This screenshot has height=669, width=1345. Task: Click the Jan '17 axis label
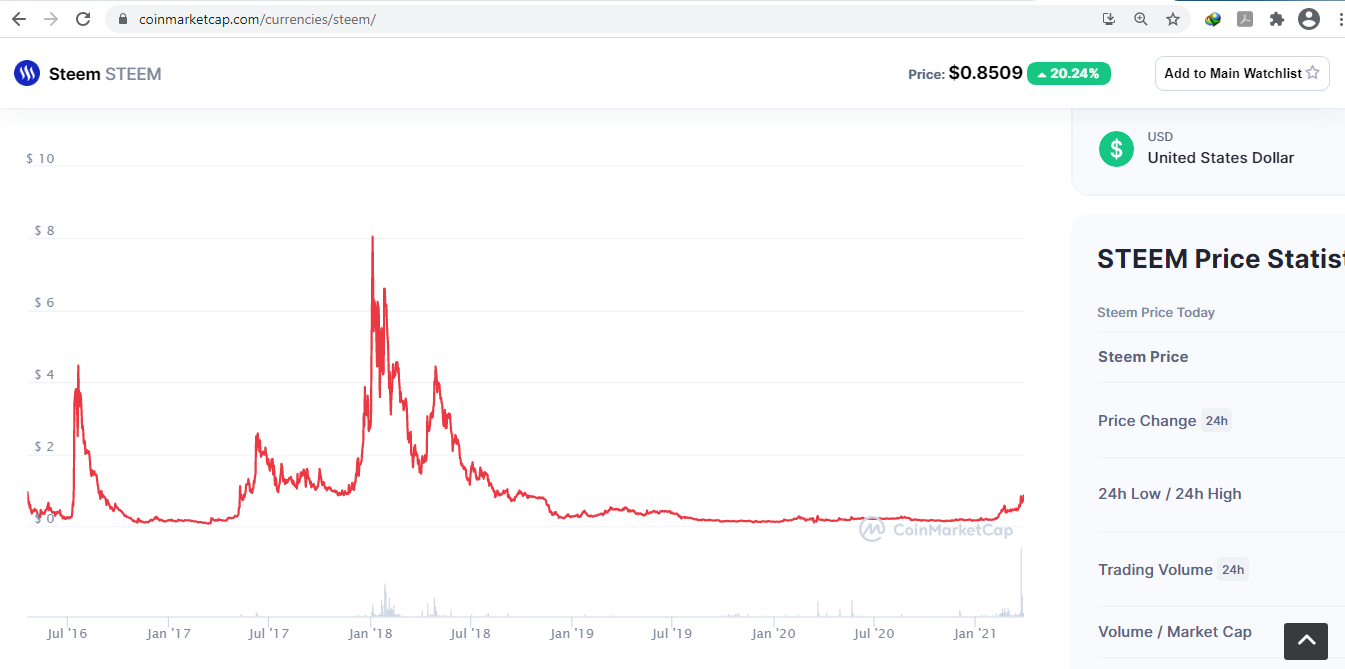(169, 633)
